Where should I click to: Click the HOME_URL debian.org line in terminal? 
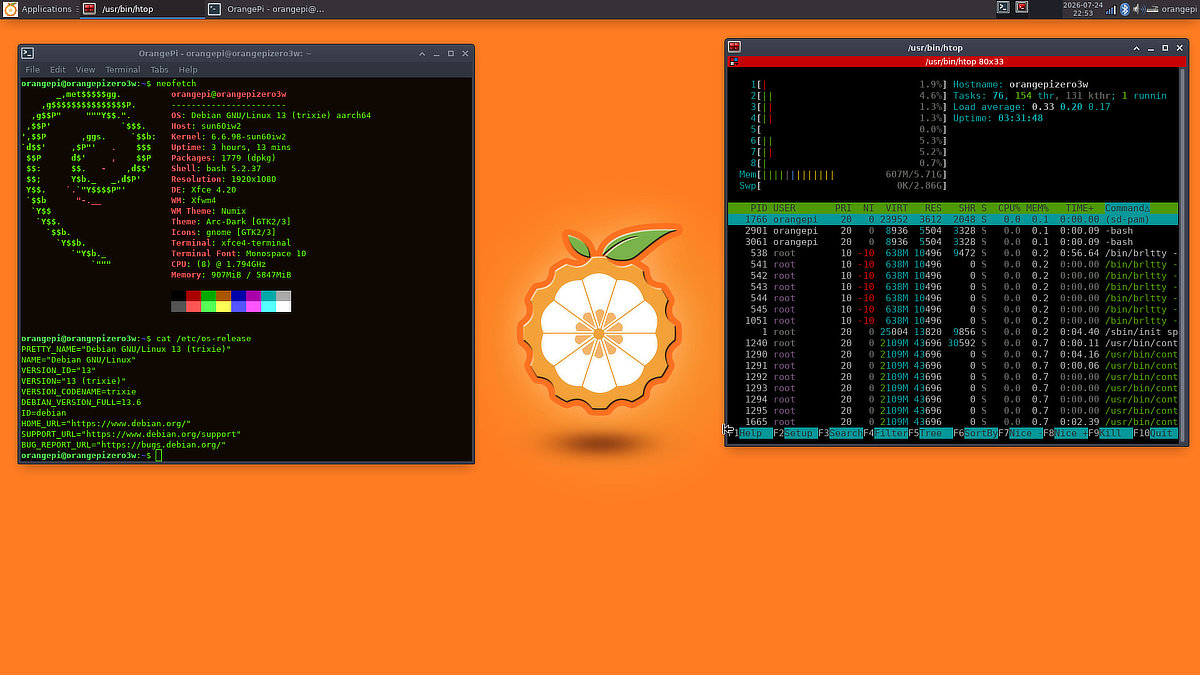[106, 423]
